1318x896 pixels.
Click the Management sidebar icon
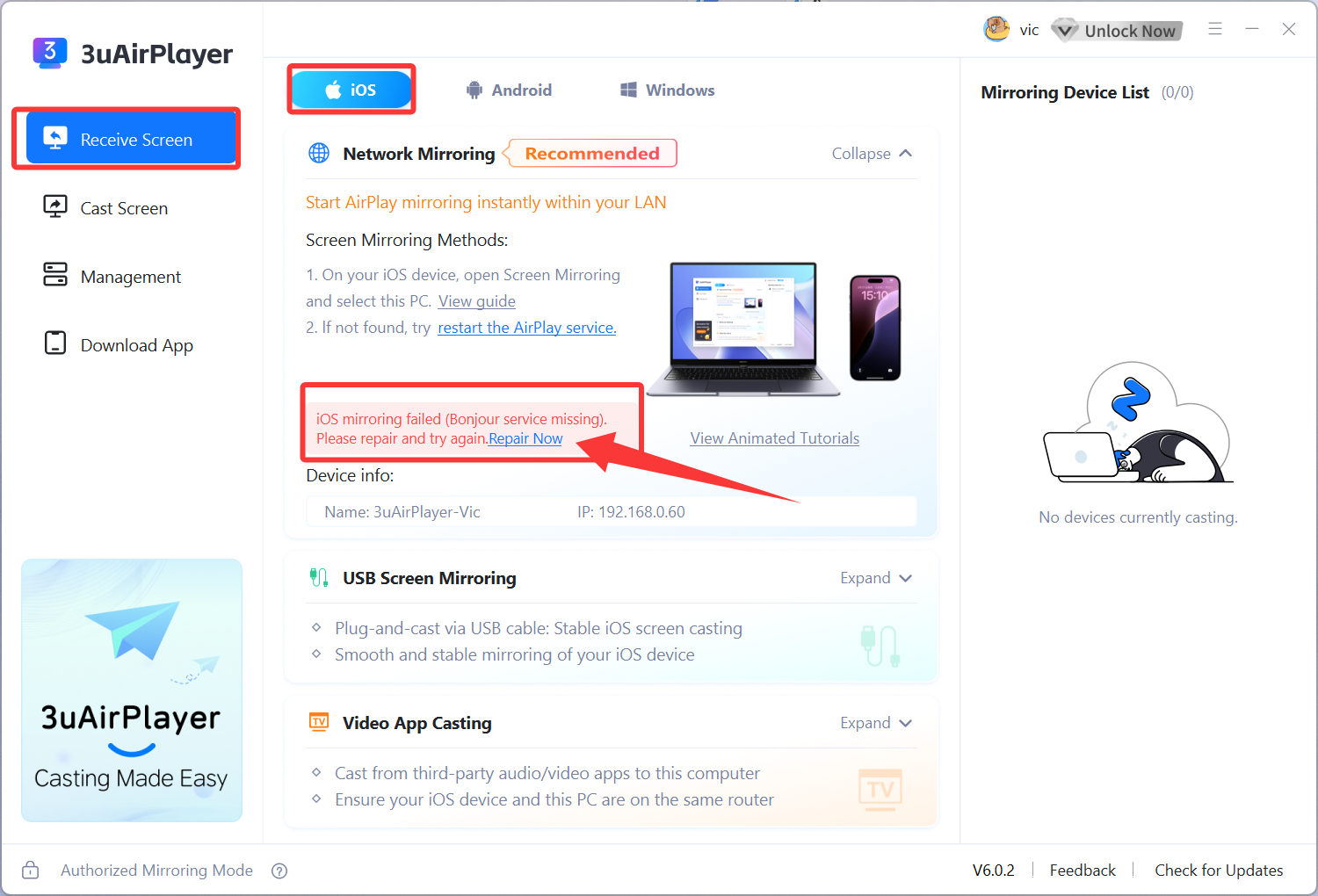click(x=55, y=276)
